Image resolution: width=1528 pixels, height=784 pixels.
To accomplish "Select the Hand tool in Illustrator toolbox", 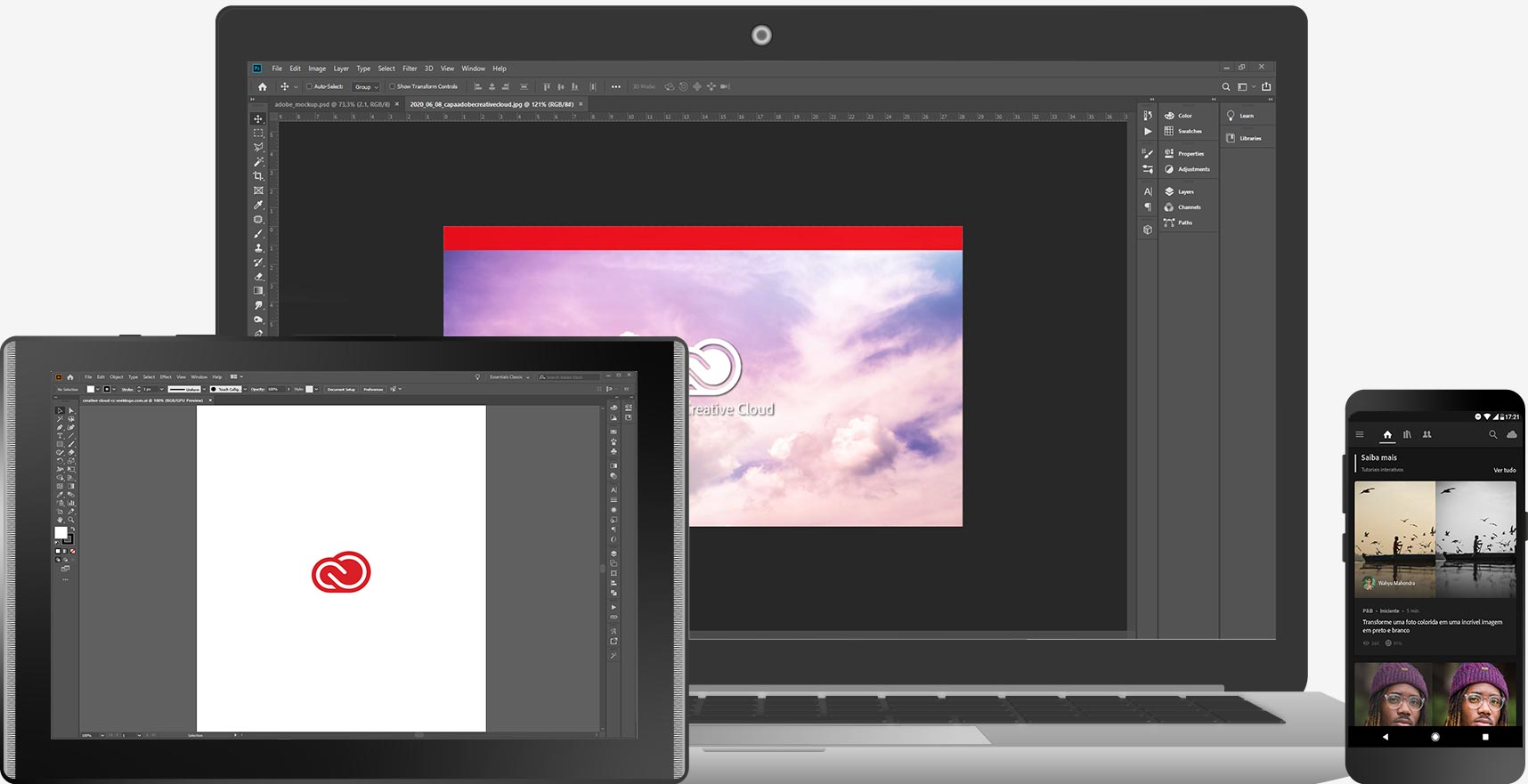I will 60,520.
